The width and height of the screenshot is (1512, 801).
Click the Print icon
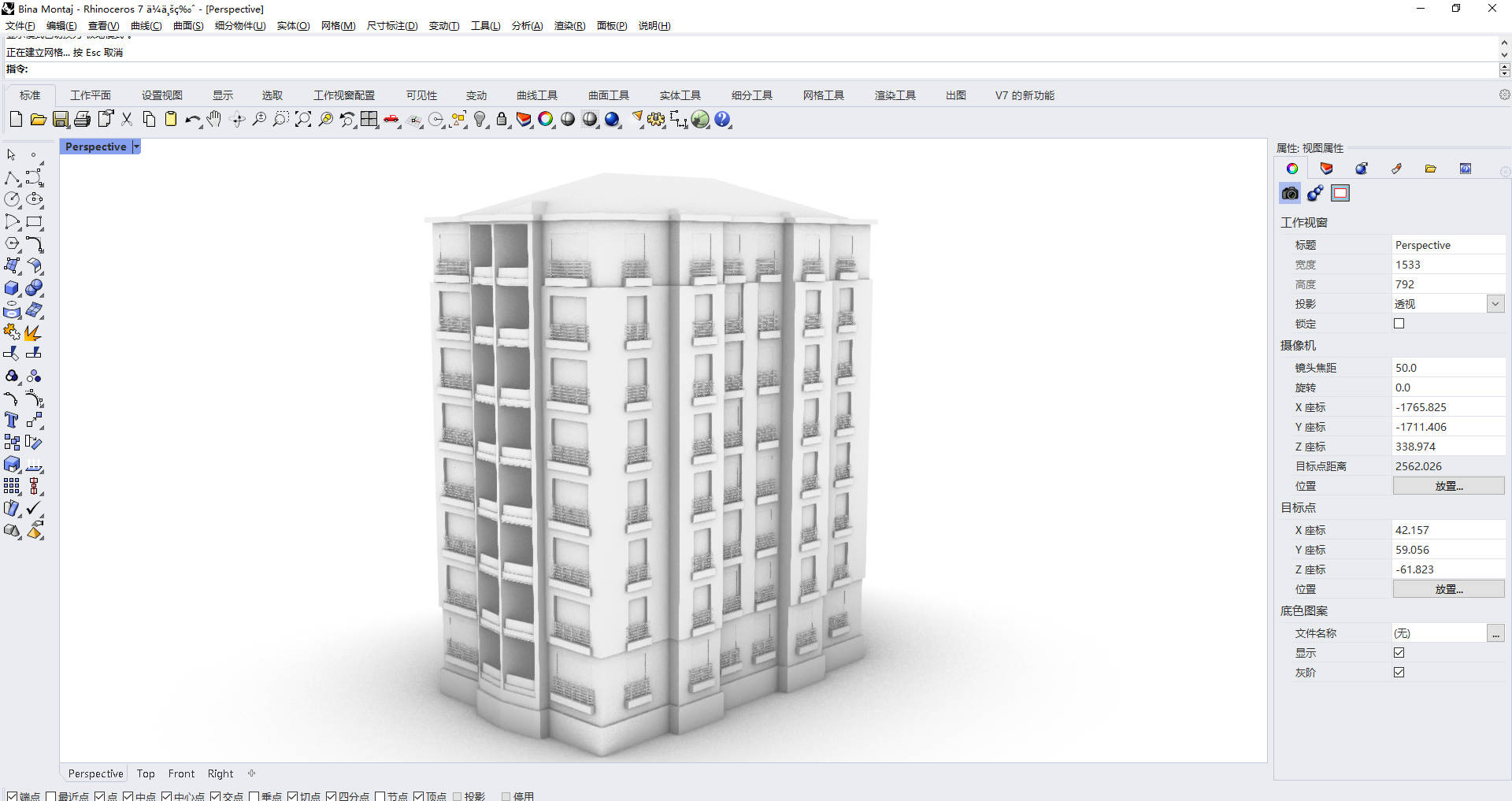tap(82, 119)
